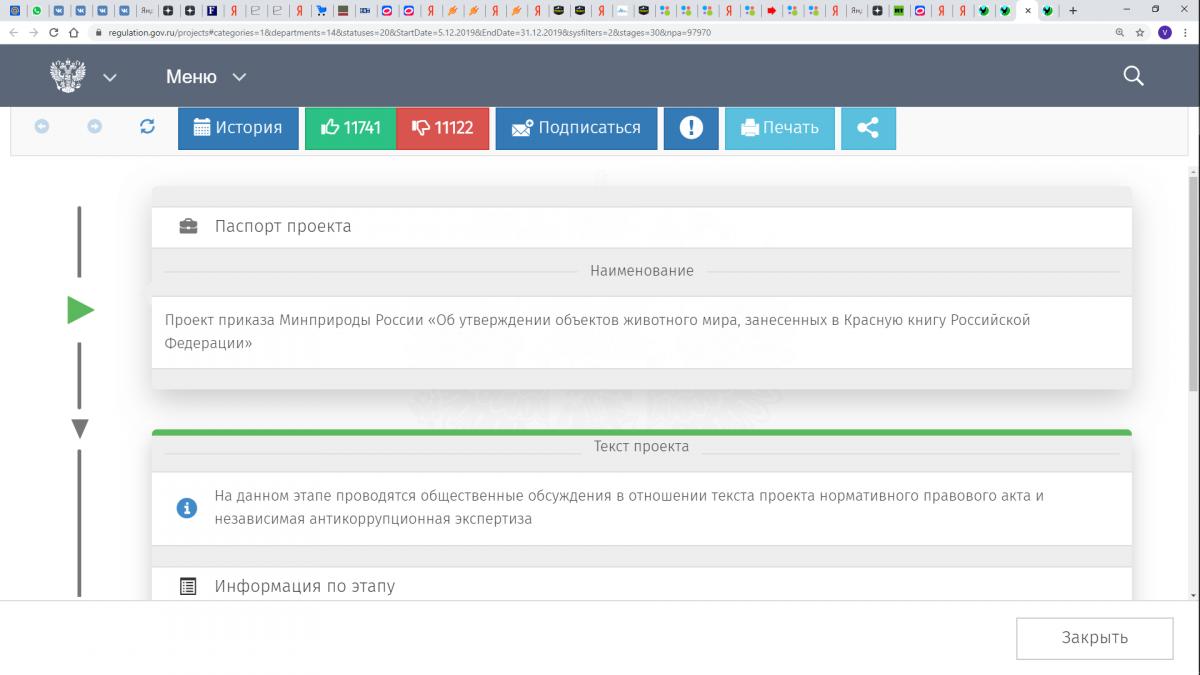Click the green play stage marker

80,311
